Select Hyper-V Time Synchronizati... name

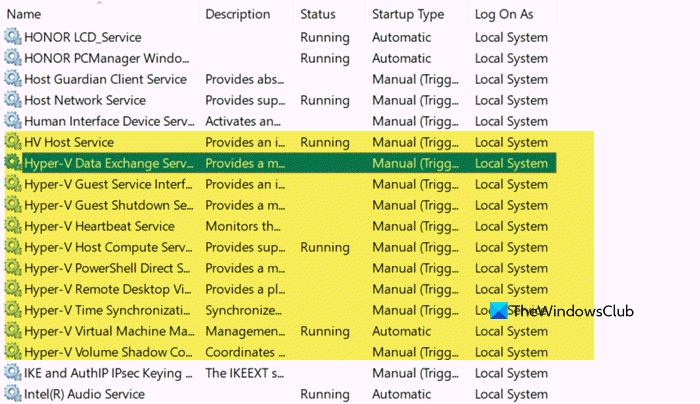(x=107, y=310)
